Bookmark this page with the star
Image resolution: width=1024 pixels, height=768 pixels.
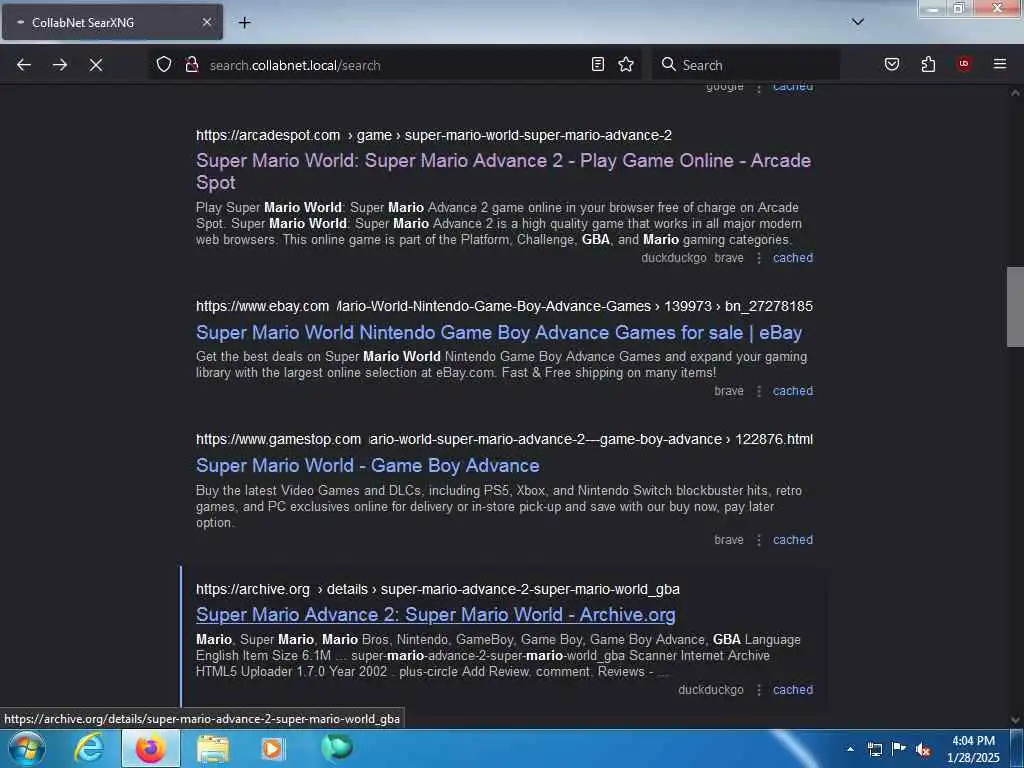[x=626, y=64]
